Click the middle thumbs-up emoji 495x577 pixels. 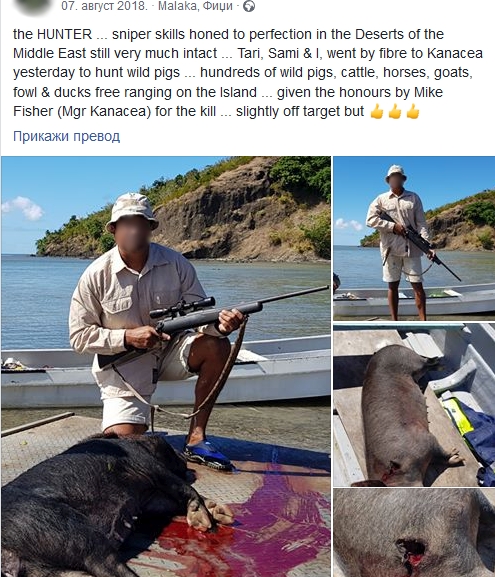click(395, 111)
